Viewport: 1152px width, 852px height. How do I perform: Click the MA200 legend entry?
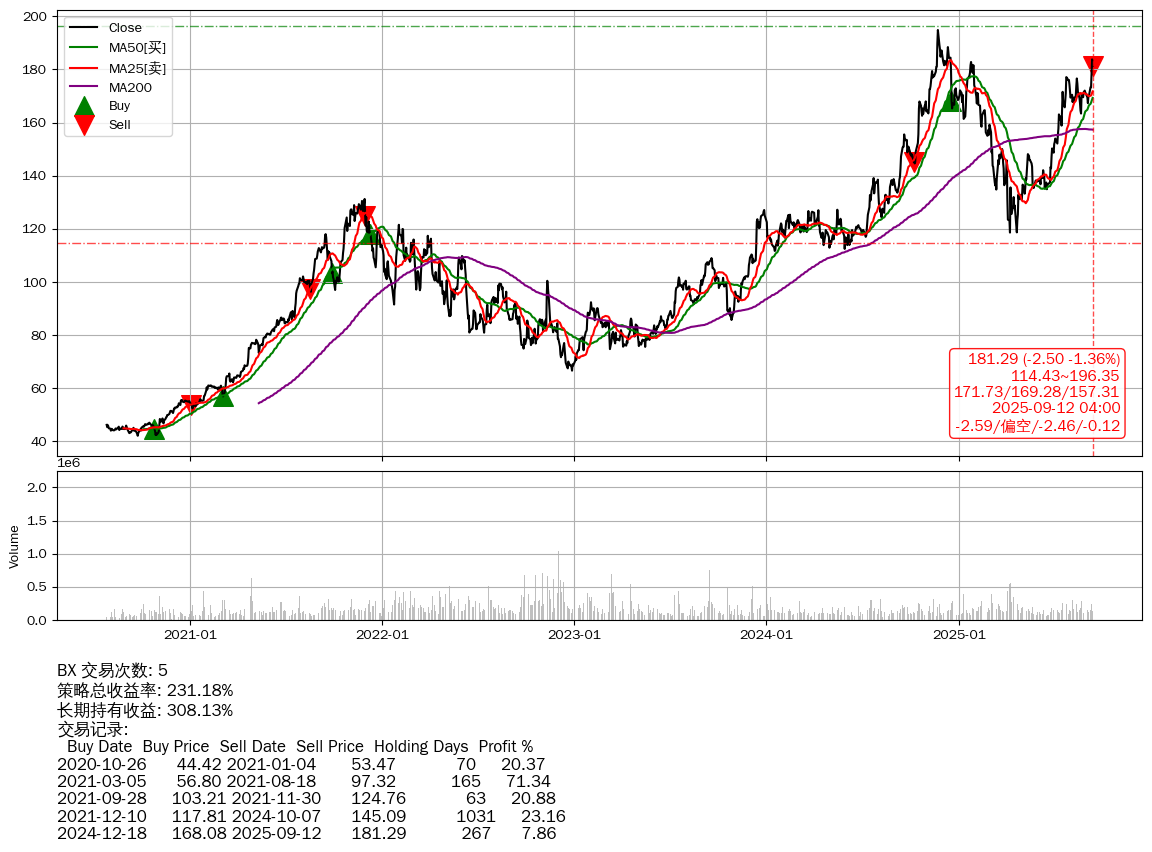130,87
